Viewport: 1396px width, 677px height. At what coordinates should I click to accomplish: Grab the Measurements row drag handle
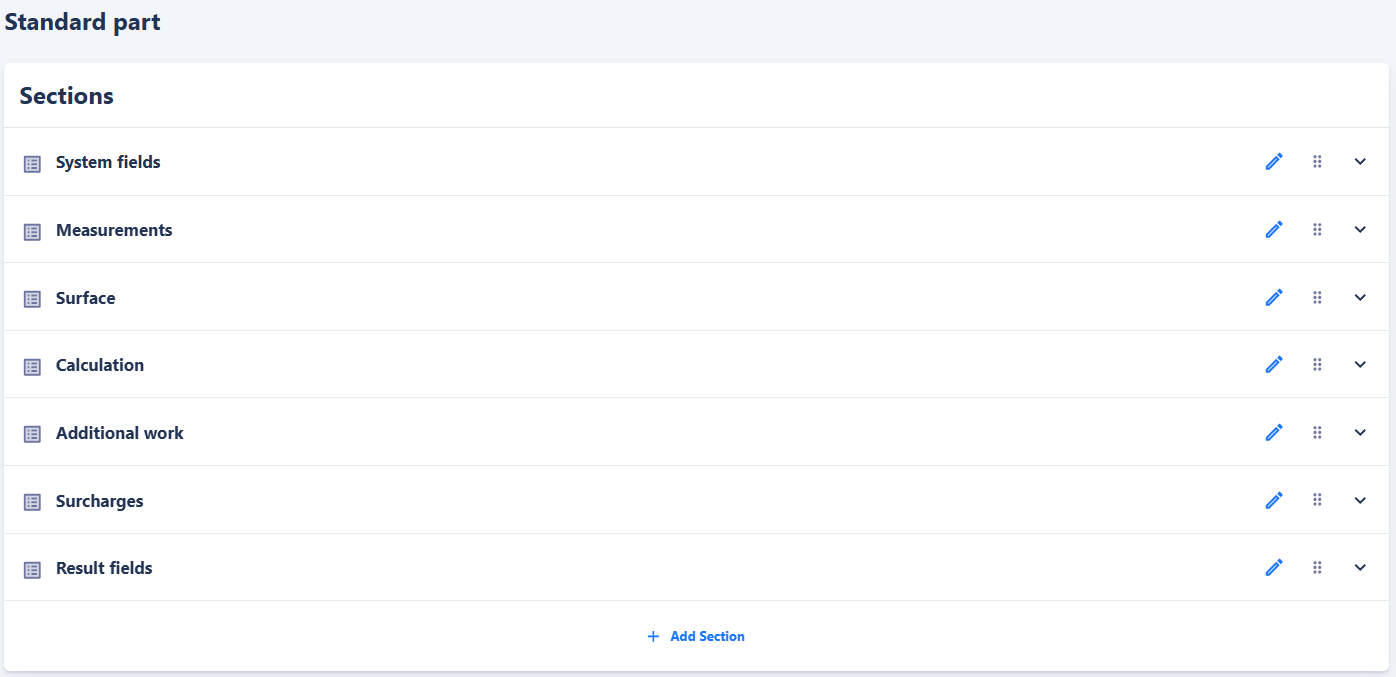(x=1317, y=230)
